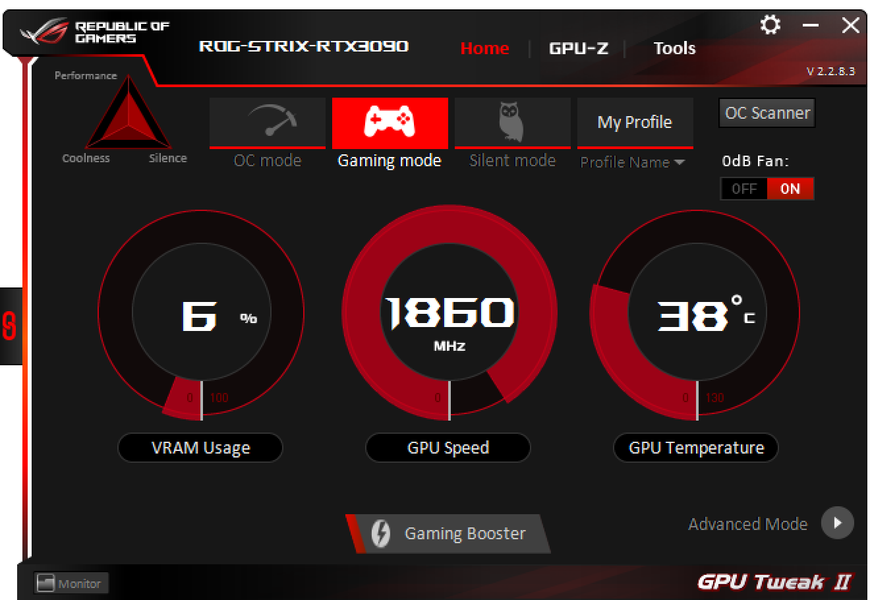Viewport: 870px width, 600px height.
Task: Click the Performance triangle graphic
Action: 128,114
